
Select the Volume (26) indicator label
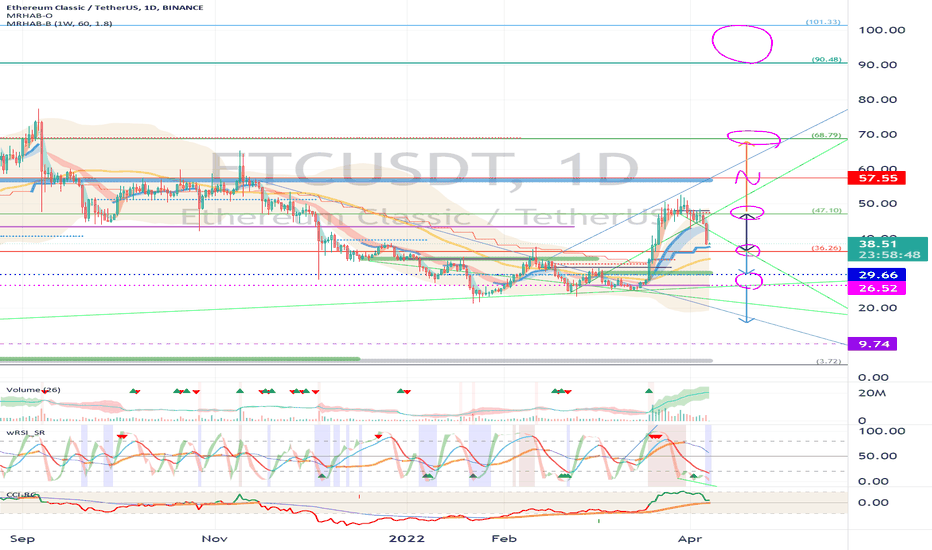point(33,390)
